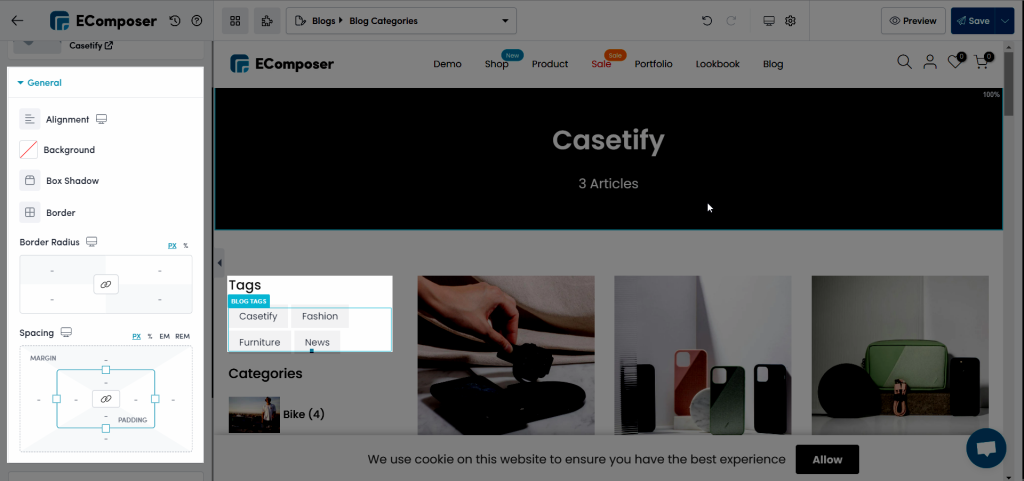Click Allow on the cookie banner
The image size is (1024, 481).
[827, 459]
